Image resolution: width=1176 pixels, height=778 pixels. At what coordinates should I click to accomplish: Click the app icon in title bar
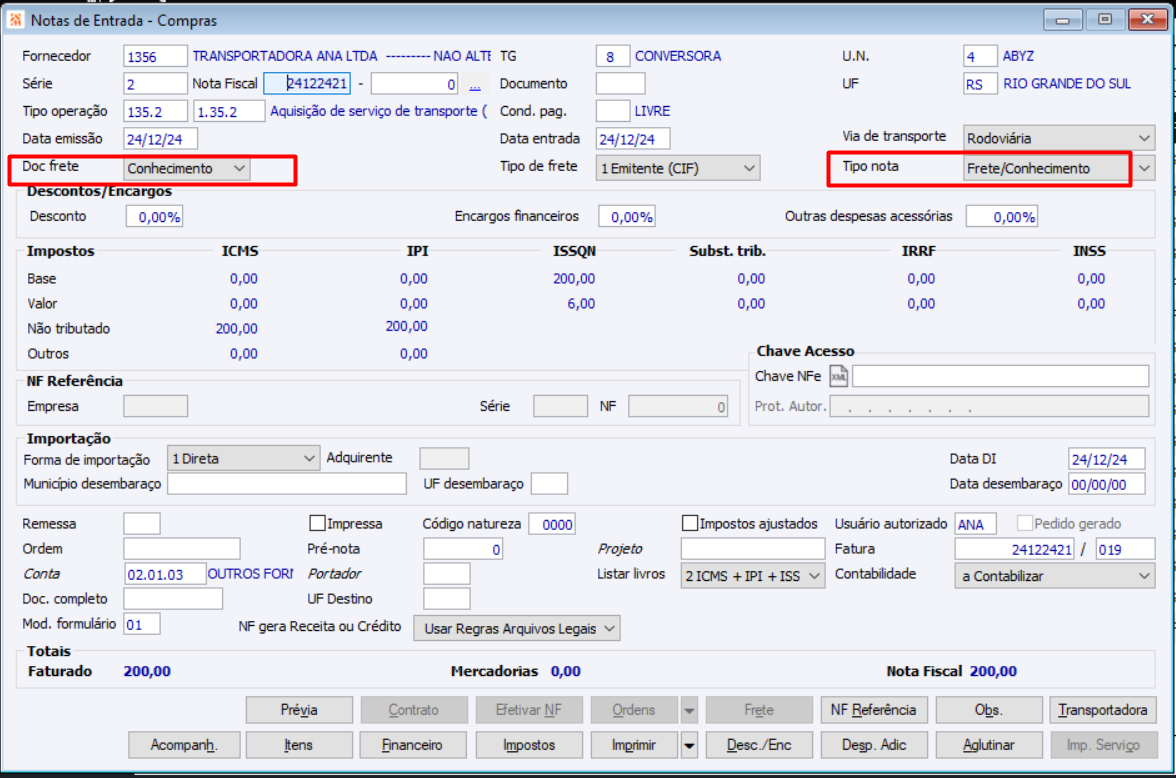tap(16, 20)
